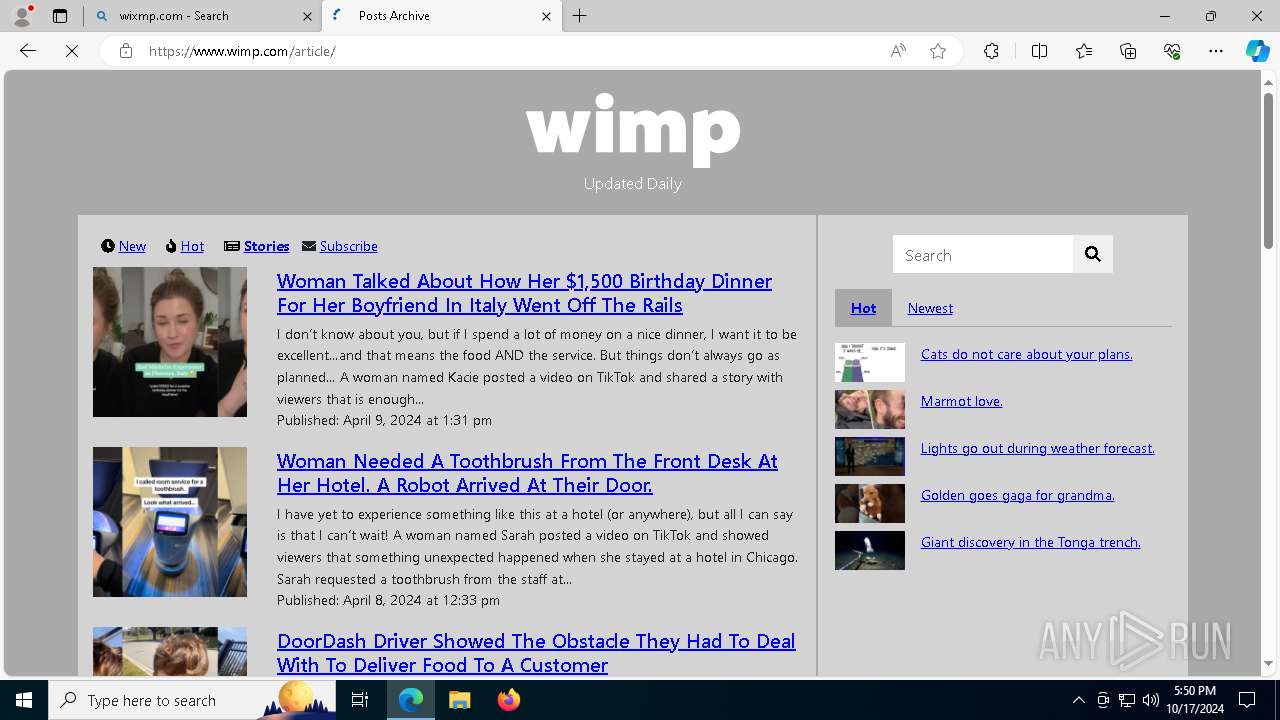Click the site Search text field
The height and width of the screenshot is (720, 1280).
[983, 255]
